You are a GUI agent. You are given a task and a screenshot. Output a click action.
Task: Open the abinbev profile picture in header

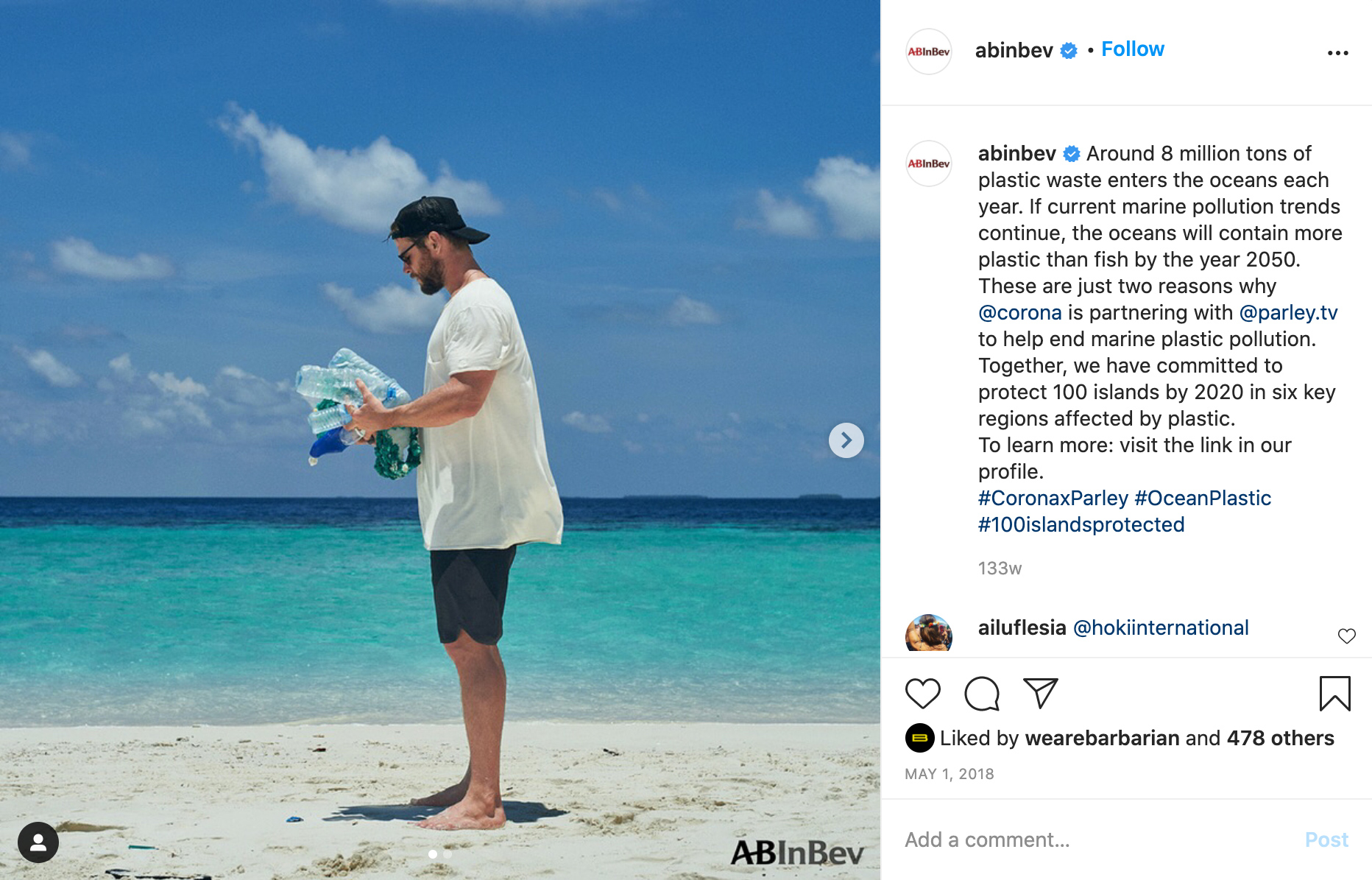tap(929, 52)
